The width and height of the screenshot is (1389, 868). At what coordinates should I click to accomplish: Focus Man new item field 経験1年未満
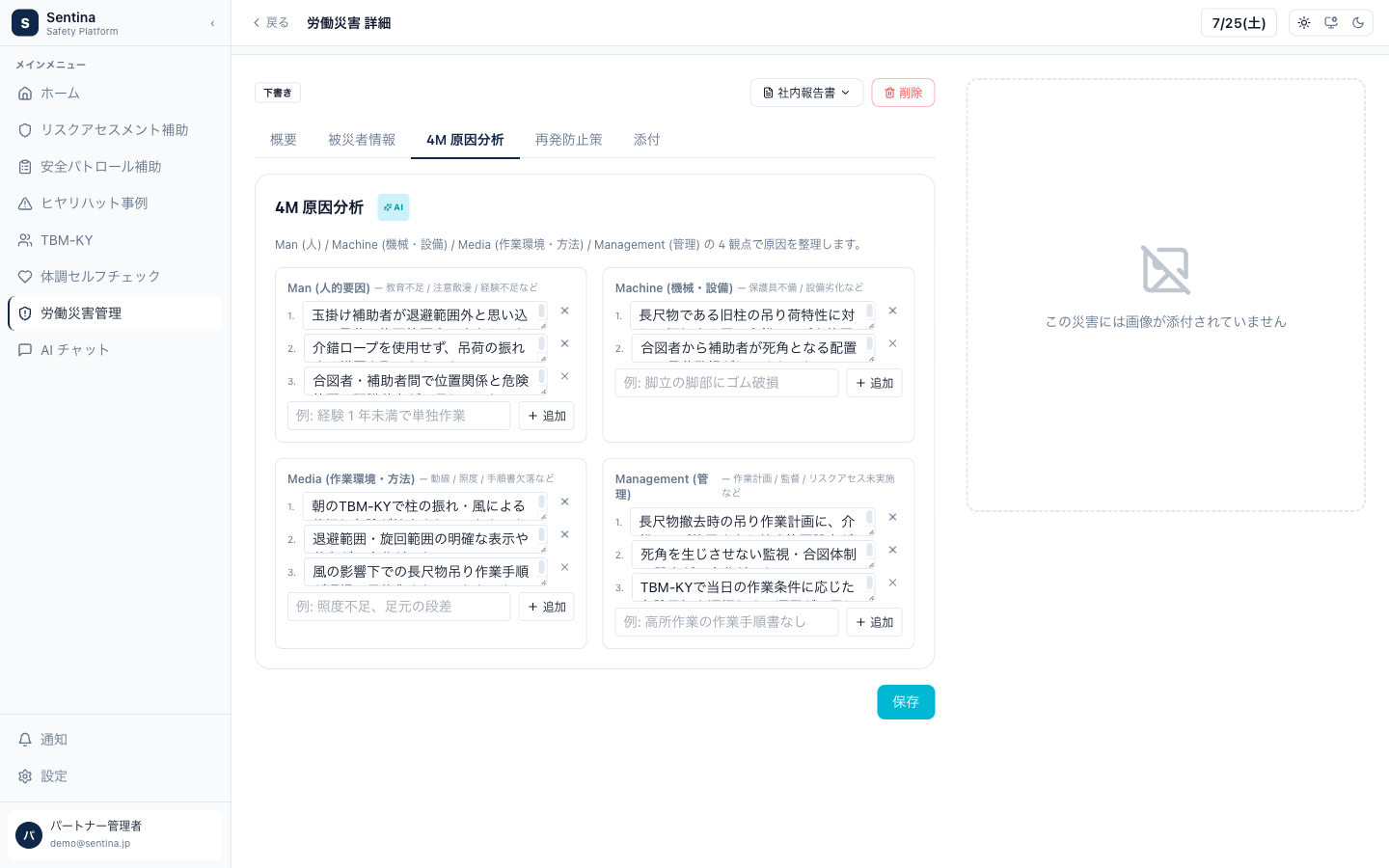pos(399,416)
